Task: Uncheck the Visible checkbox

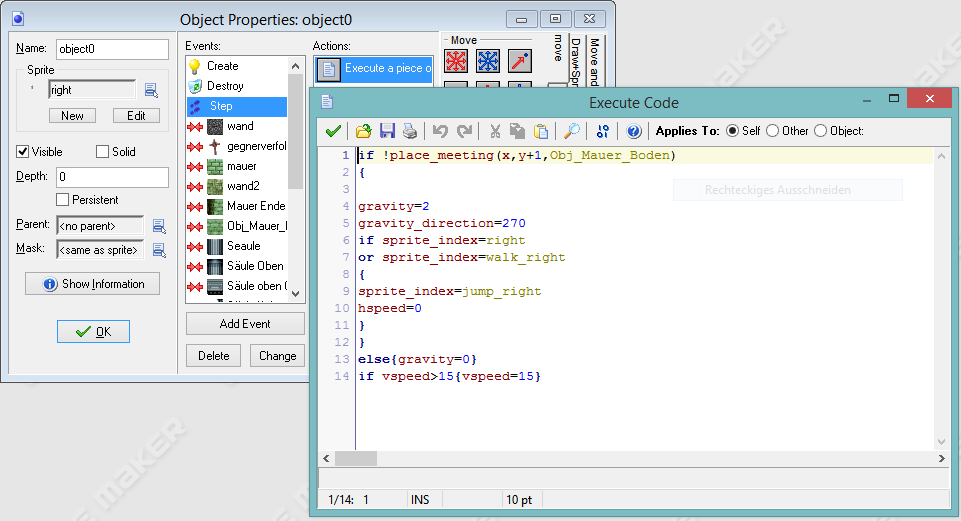Action: [23, 152]
